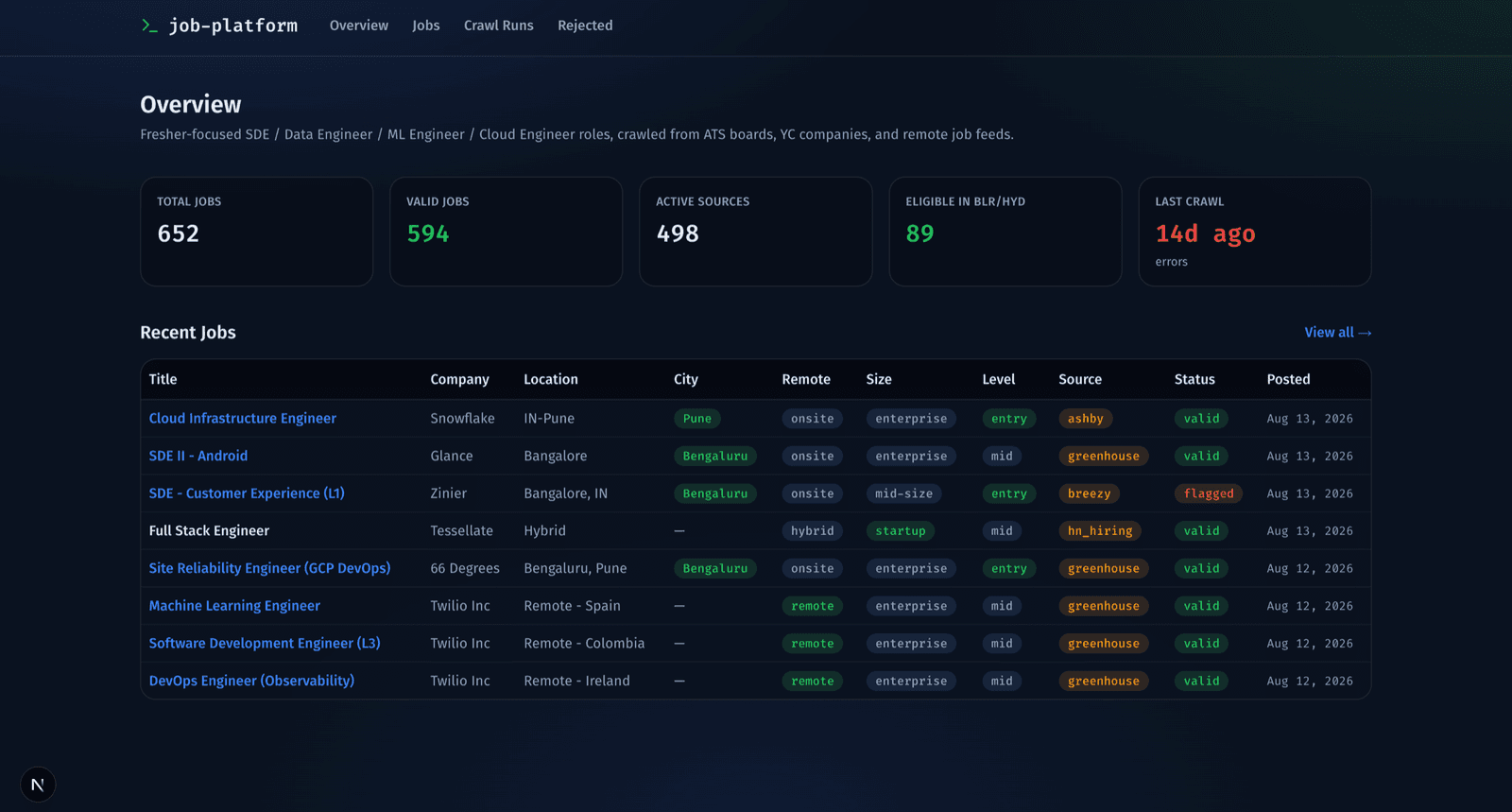
Task: Click the Company column header
Action: point(460,379)
